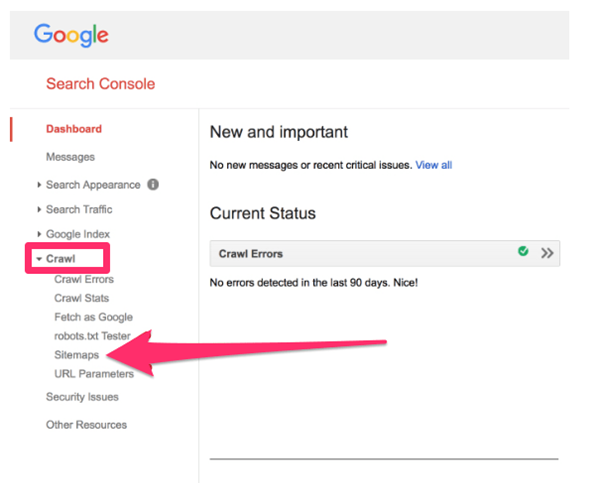Click the Crawl Errors status heading
The height and width of the screenshot is (483, 601).
251,254
